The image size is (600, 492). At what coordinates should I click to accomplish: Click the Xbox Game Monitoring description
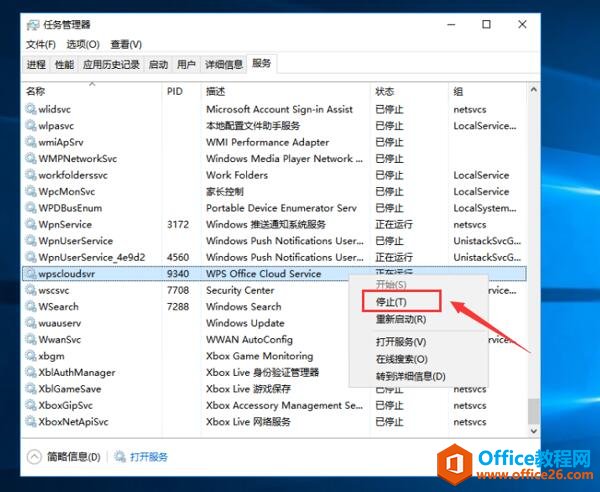259,356
